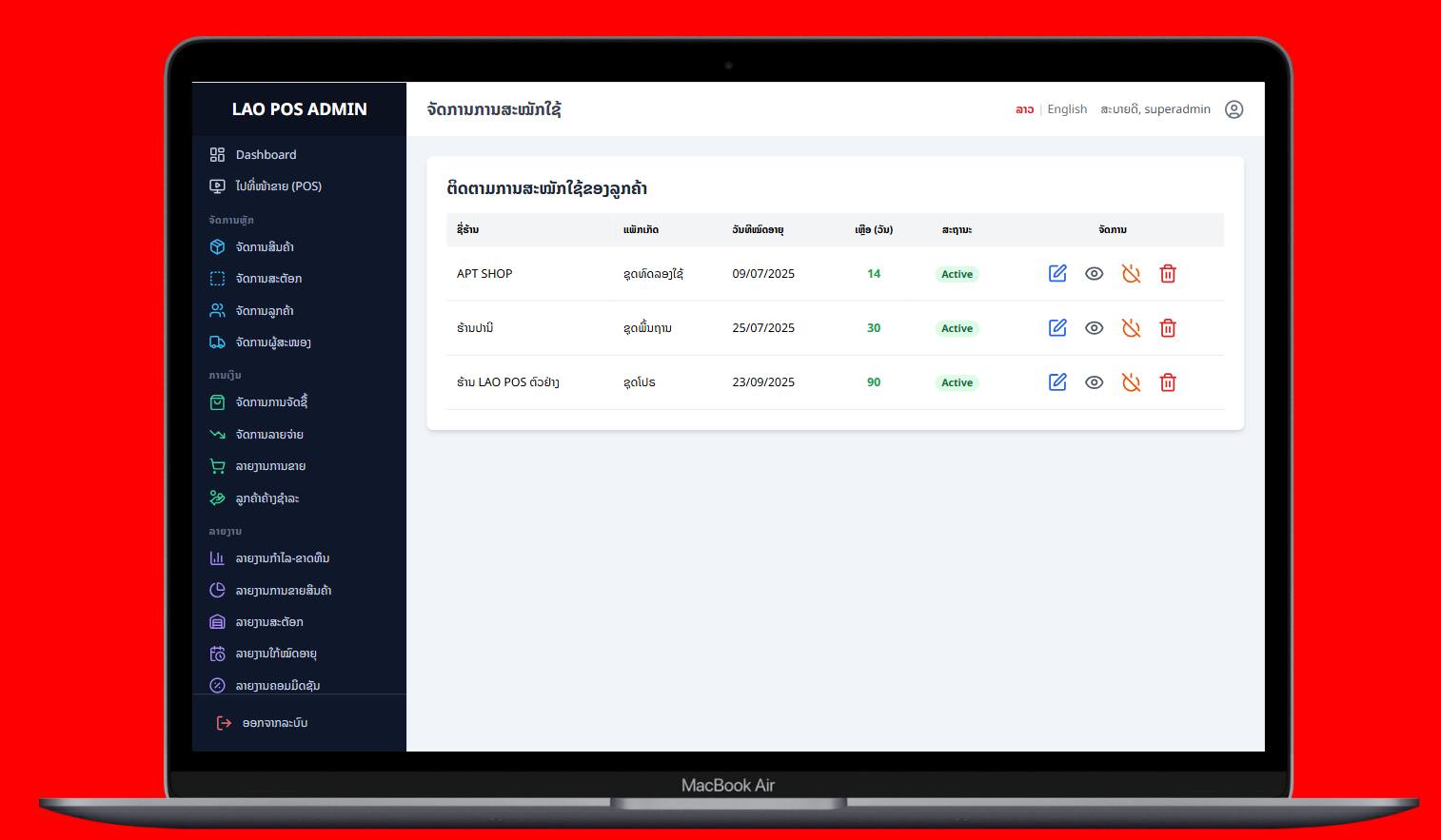Click the edit icon for APT SHOP

[x=1057, y=274]
